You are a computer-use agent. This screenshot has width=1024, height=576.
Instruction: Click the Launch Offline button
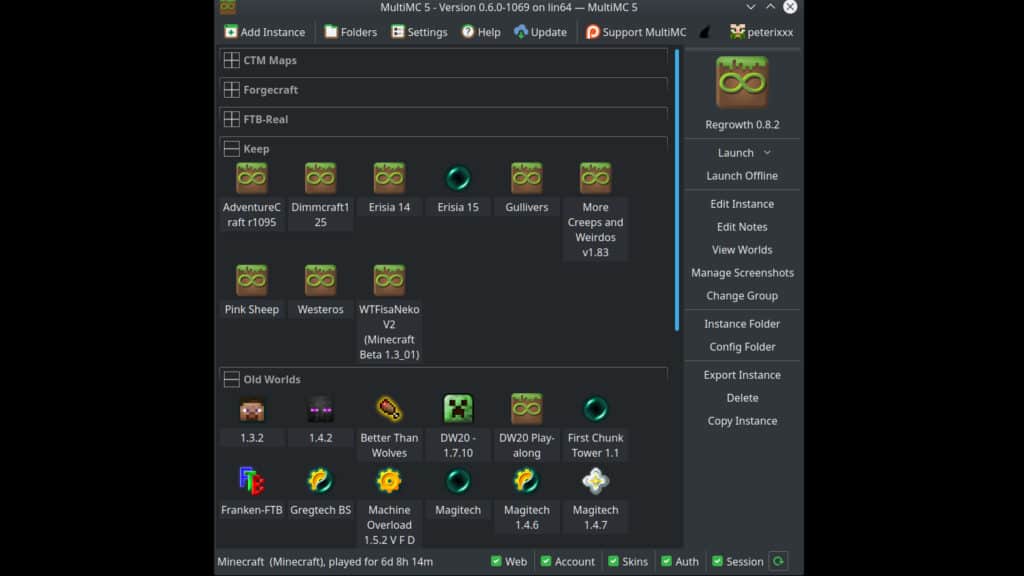(742, 176)
